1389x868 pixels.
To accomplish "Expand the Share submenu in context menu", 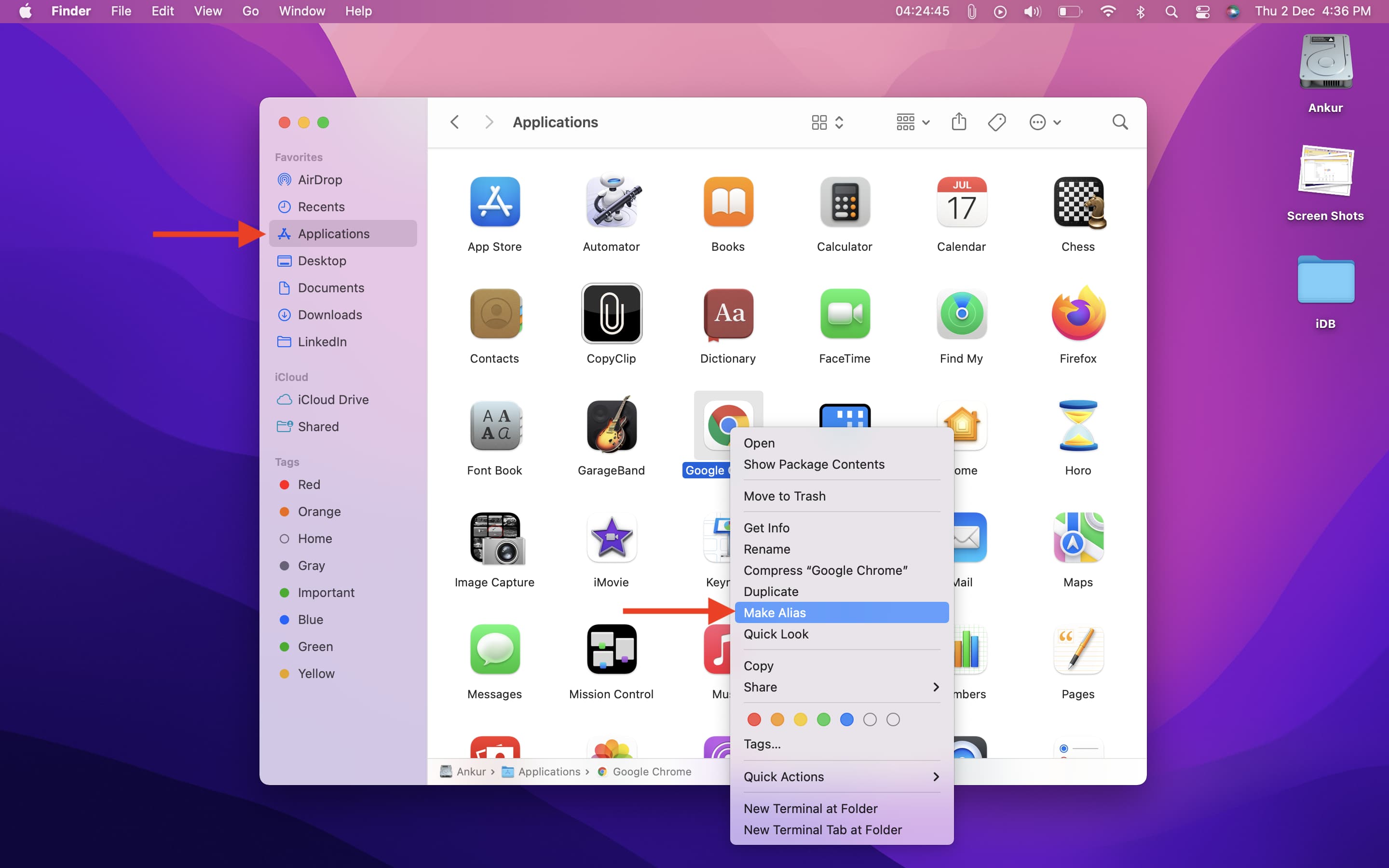I will pyautogui.click(x=842, y=687).
